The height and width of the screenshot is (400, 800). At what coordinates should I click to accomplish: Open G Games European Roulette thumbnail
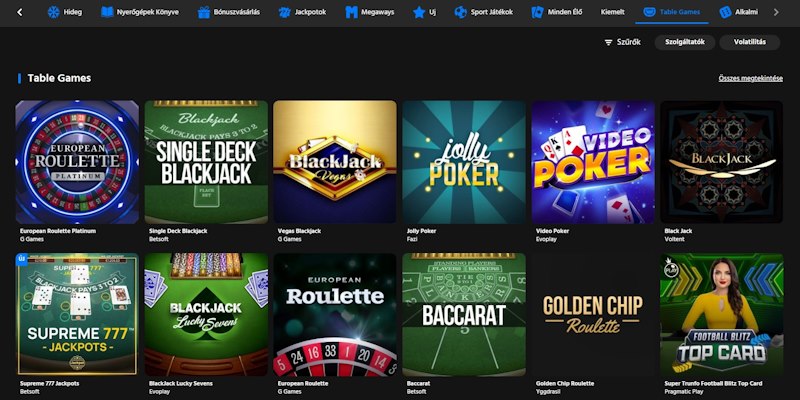[x=335, y=314]
